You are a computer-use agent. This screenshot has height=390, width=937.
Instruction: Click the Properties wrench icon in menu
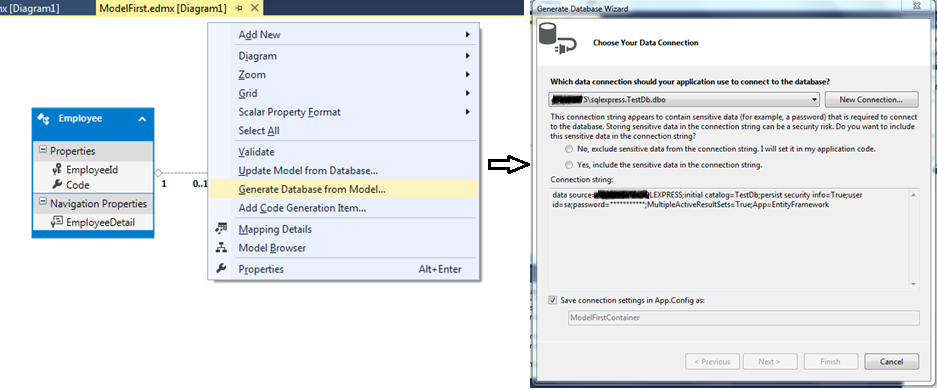pyautogui.click(x=221, y=269)
